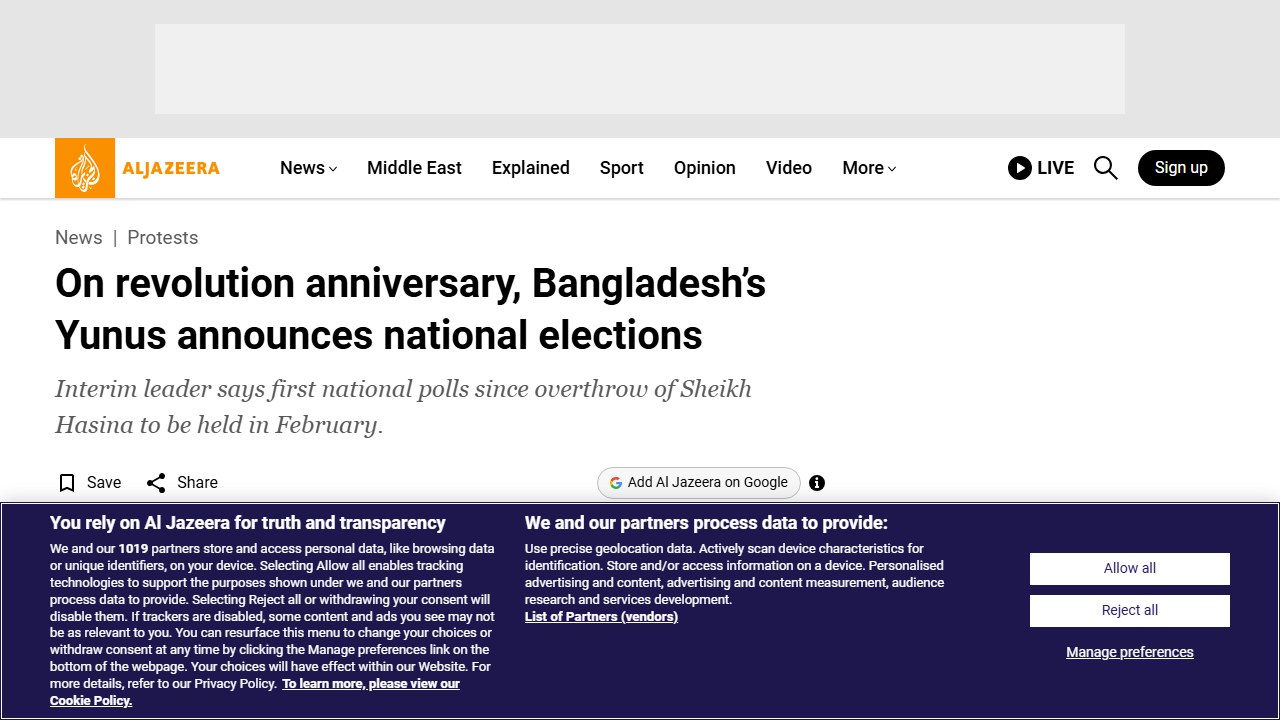
Task: Open List of Partners (vendors) link
Action: point(601,617)
